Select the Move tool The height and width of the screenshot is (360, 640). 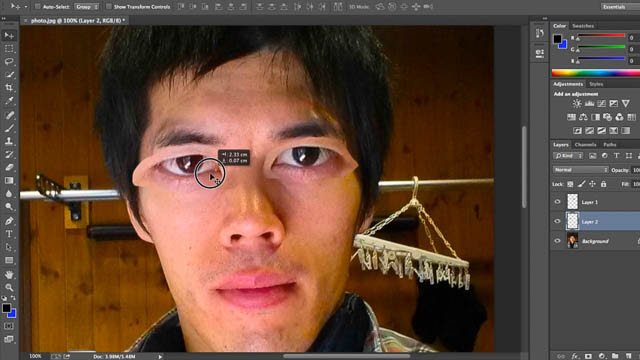tap(9, 36)
